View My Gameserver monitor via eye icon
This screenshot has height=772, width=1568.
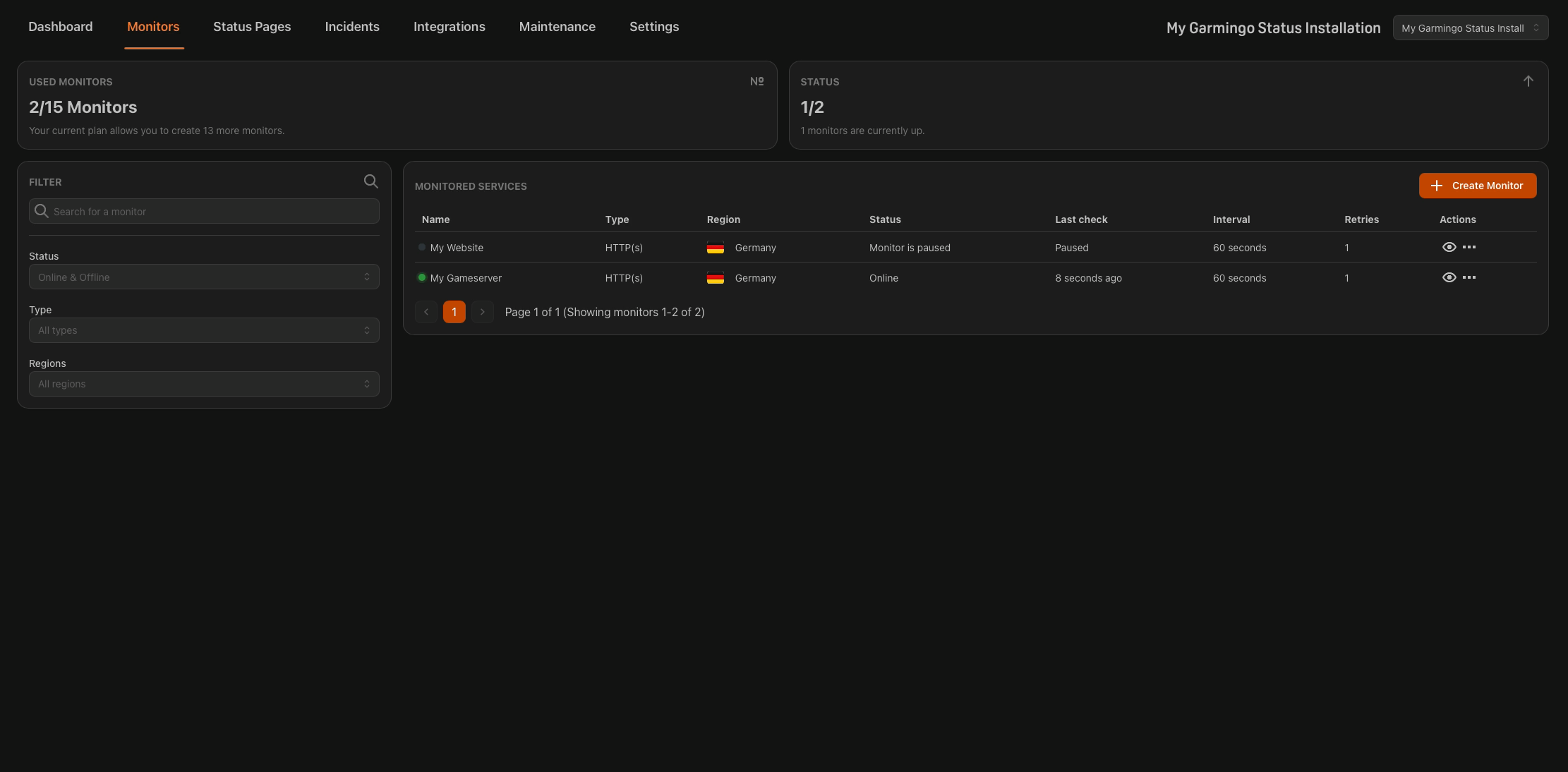pyautogui.click(x=1449, y=277)
